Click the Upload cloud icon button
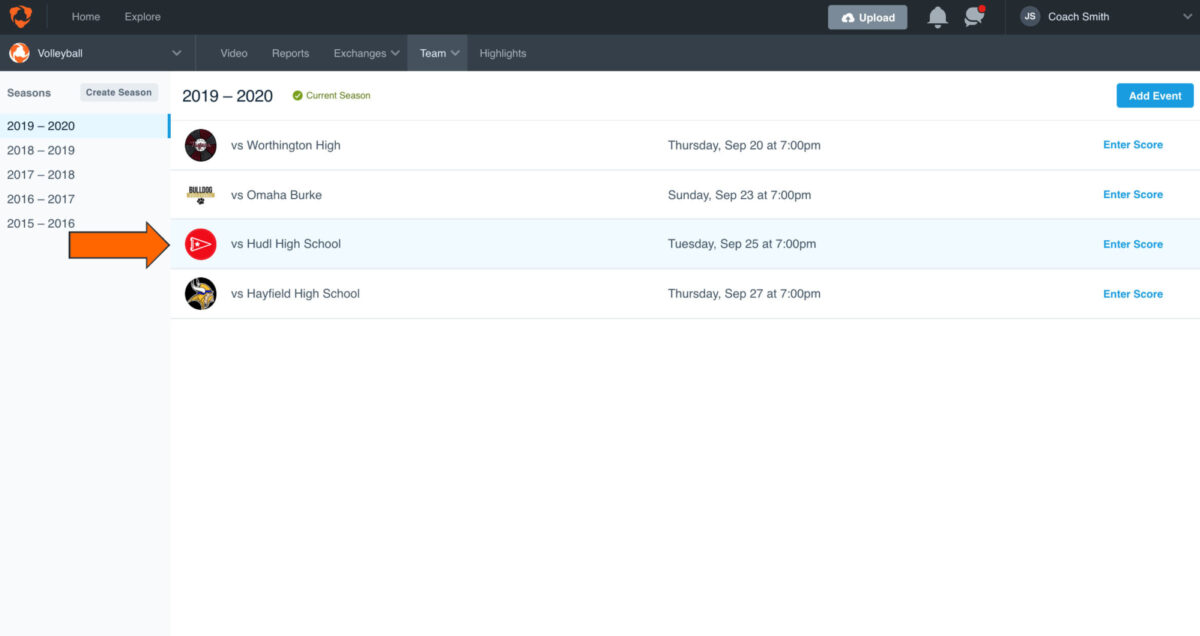Screen dimensions: 1200x636 pos(867,16)
